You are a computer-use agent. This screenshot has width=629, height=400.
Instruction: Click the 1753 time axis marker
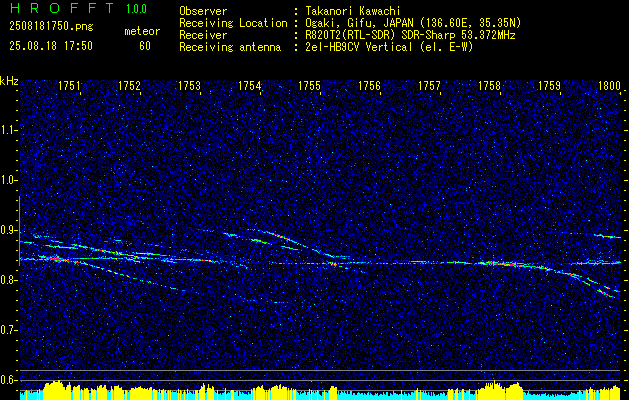[x=189, y=86]
